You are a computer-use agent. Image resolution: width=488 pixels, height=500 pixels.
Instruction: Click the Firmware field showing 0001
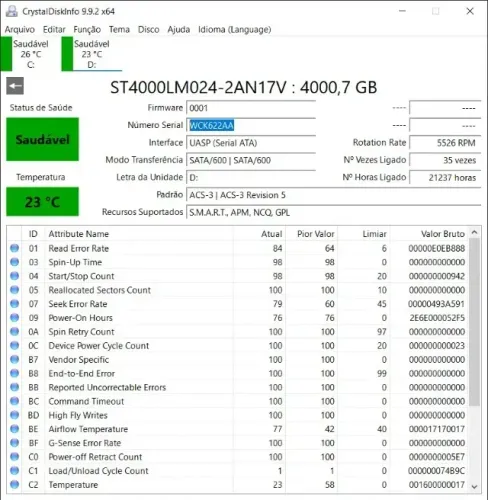pyautogui.click(x=251, y=108)
